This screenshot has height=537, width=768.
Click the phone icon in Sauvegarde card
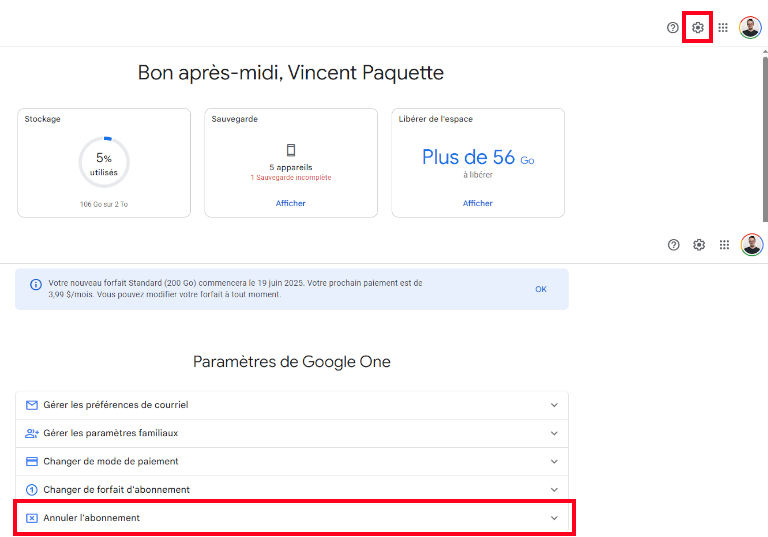tap(291, 150)
